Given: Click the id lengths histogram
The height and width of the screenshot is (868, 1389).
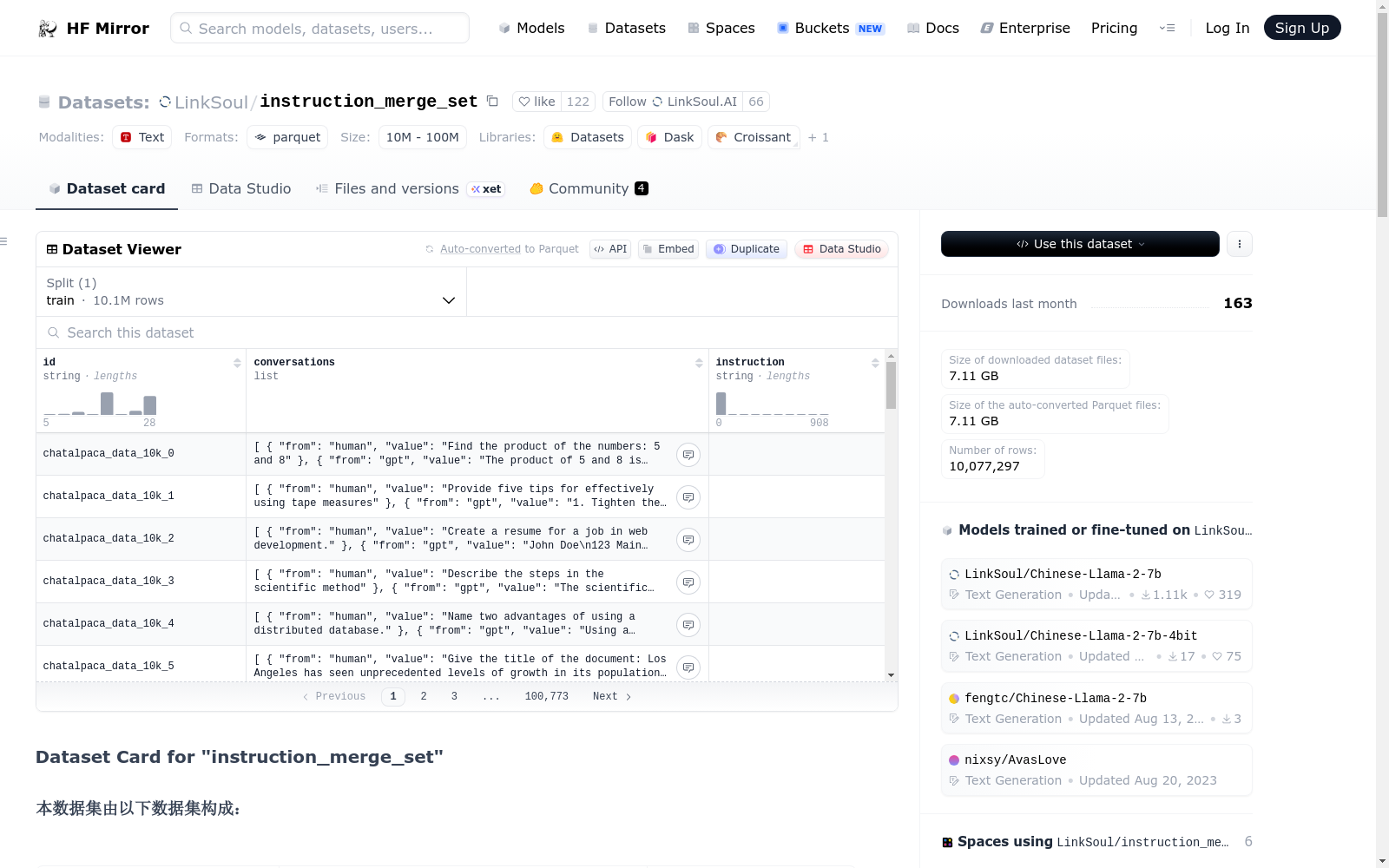Looking at the screenshot, I should coord(100,404).
